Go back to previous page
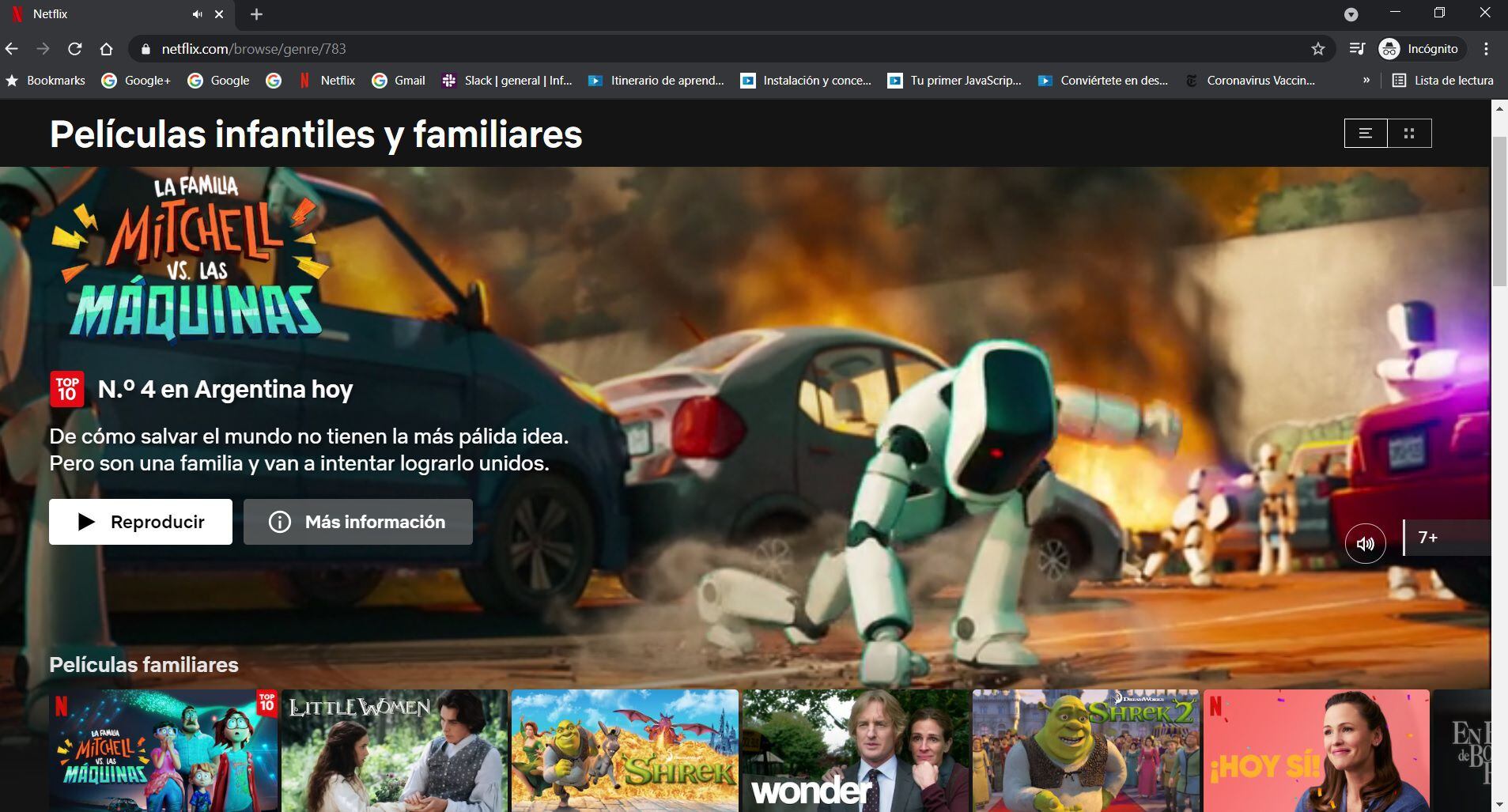The width and height of the screenshot is (1508, 812). [x=12, y=49]
